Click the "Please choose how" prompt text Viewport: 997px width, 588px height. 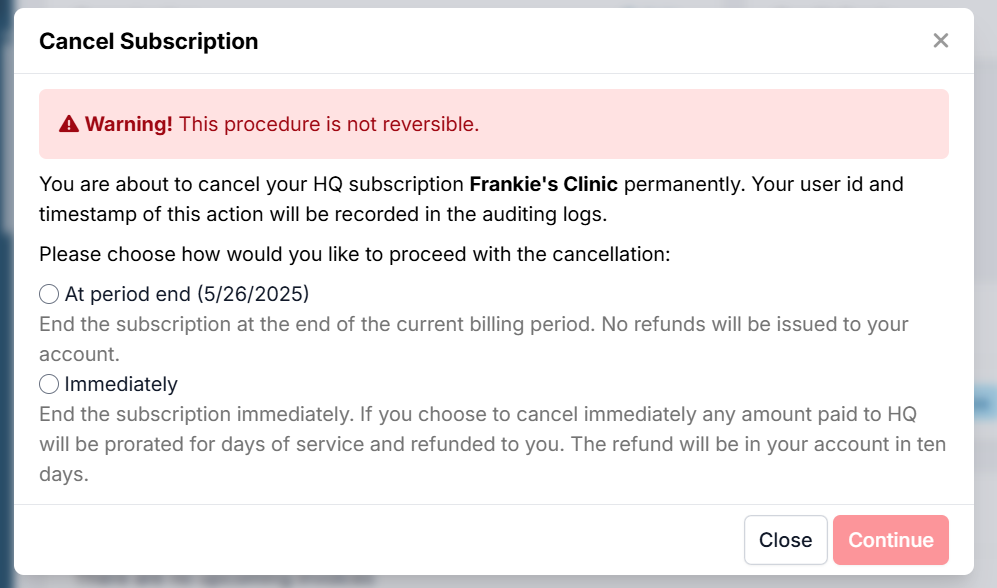pyautogui.click(x=354, y=254)
